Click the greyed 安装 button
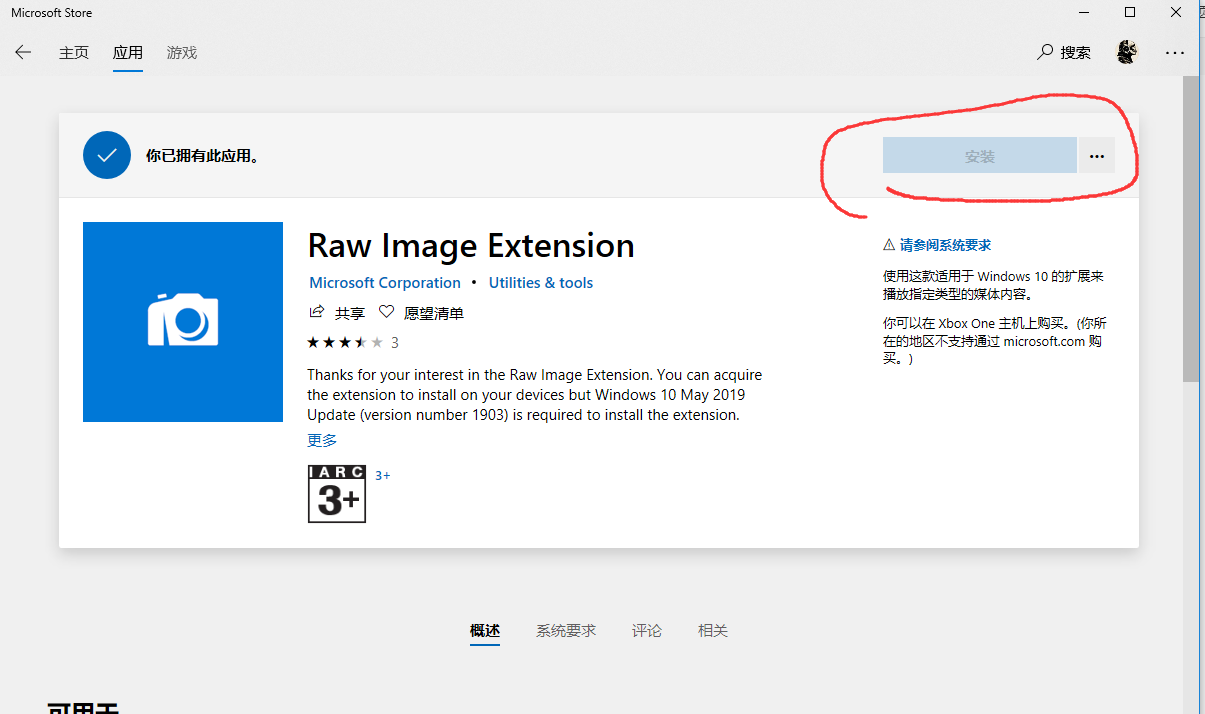 click(979, 155)
